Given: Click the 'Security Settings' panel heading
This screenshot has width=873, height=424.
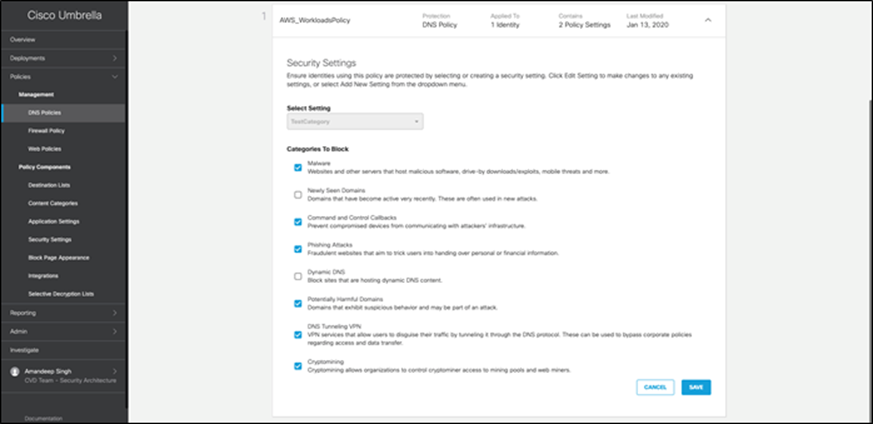Looking at the screenshot, I should coord(321,62).
